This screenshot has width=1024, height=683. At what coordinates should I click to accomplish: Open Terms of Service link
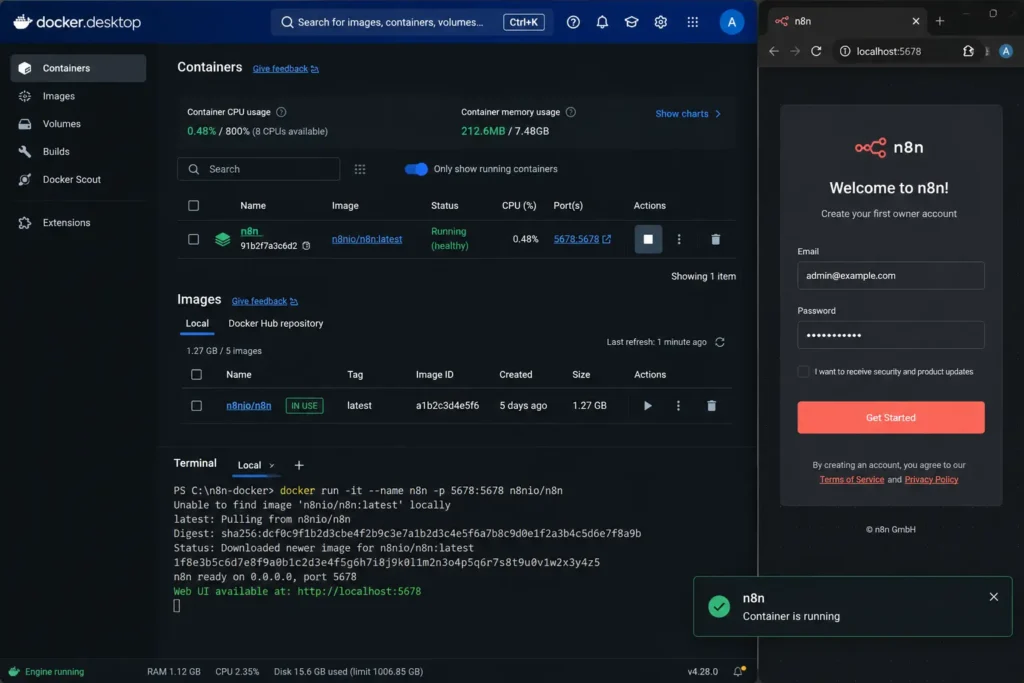(x=852, y=479)
